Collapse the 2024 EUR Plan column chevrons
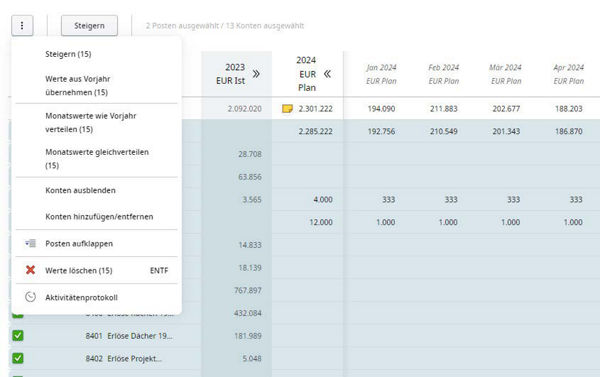 tap(327, 74)
